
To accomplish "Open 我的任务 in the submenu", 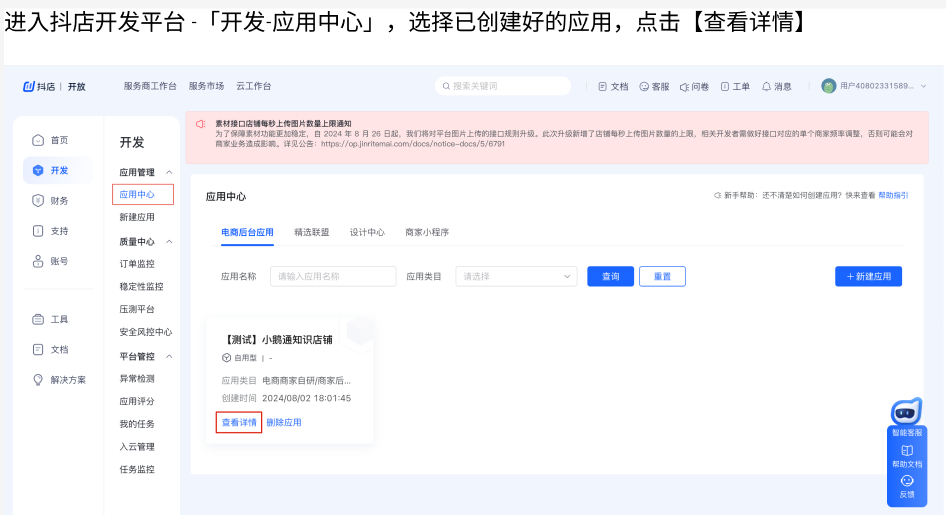I will point(137,424).
